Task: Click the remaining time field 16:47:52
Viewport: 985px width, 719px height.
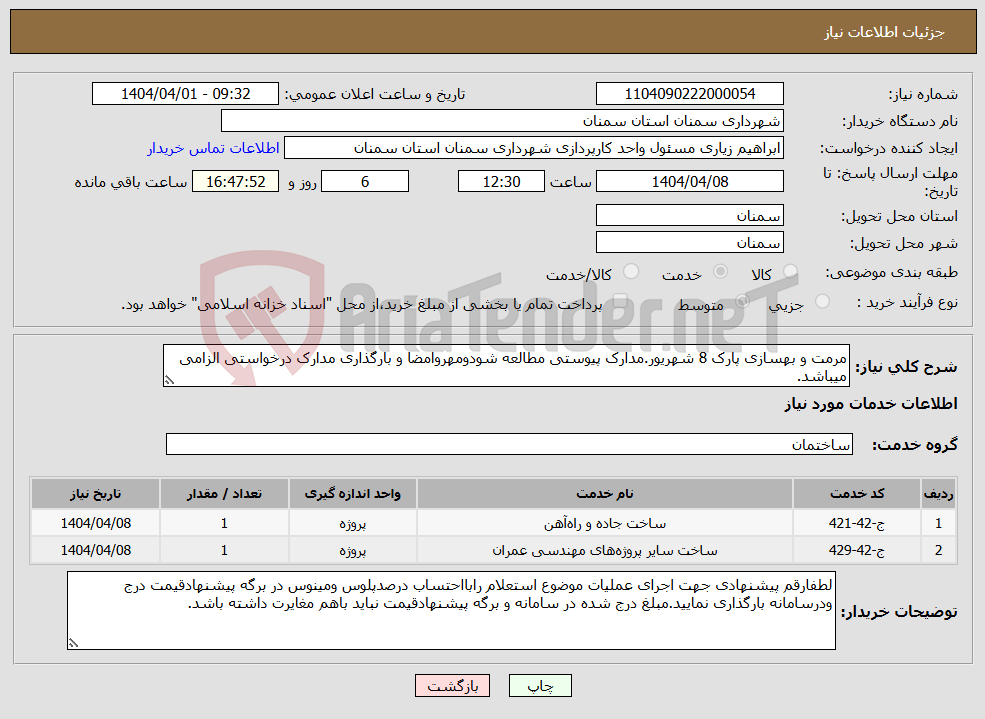Action: pos(236,181)
